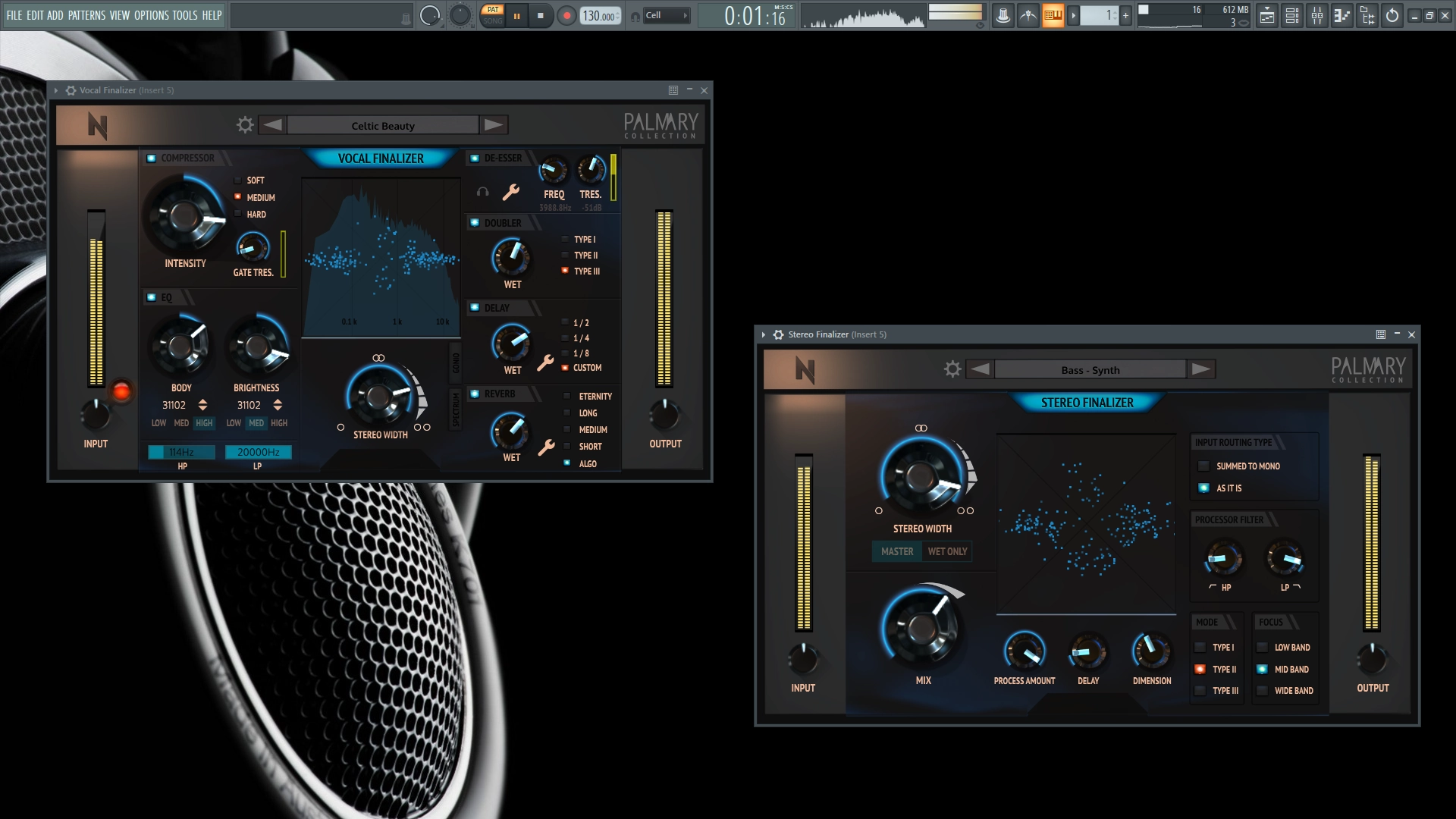The height and width of the screenshot is (819, 1456).
Task: Select WET ONLY output mode
Action: pos(947,551)
